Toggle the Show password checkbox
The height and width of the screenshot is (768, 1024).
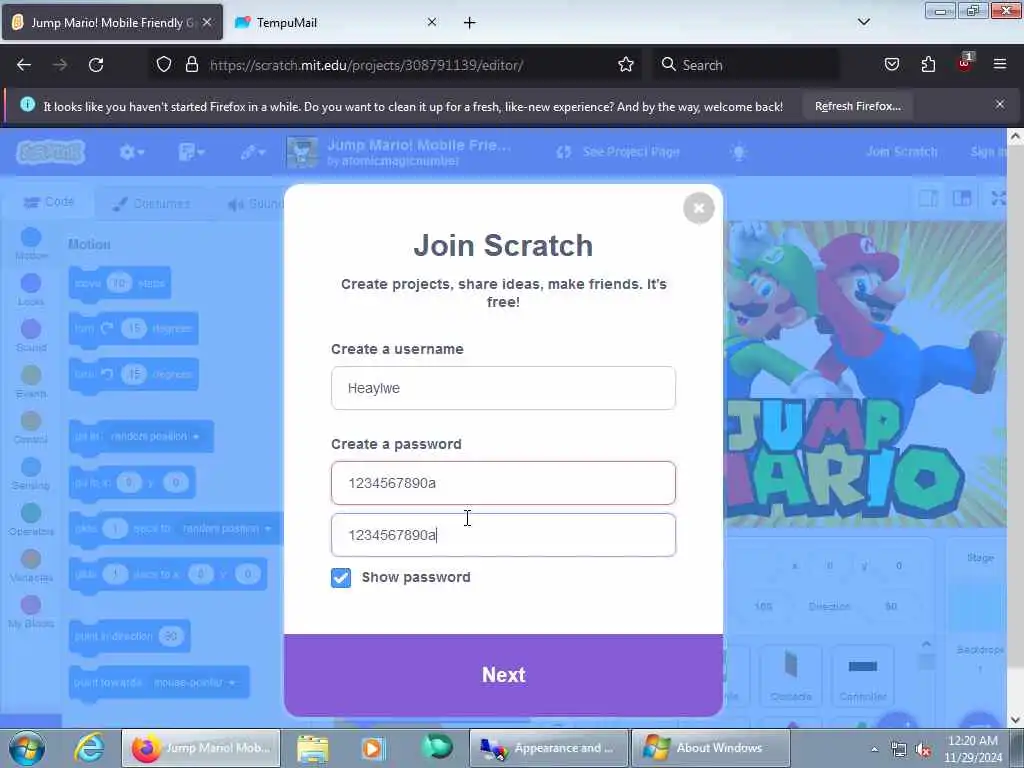point(341,577)
